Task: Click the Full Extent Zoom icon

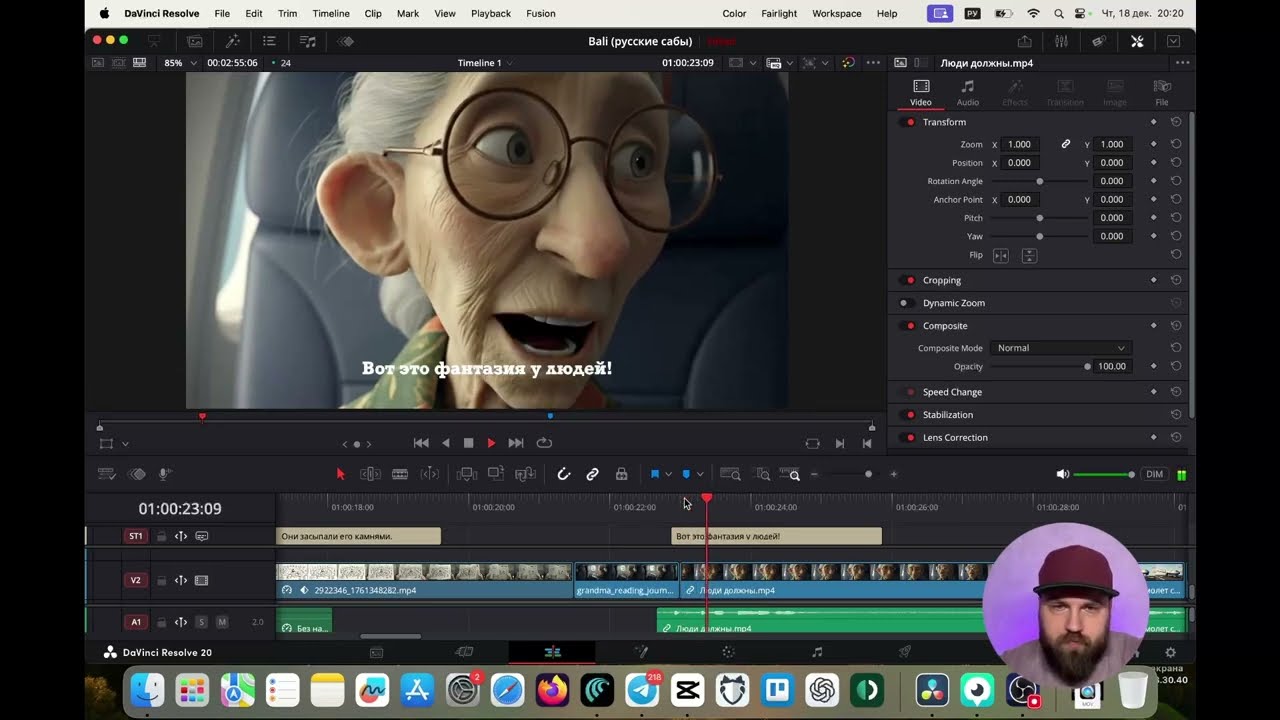Action: click(x=731, y=474)
